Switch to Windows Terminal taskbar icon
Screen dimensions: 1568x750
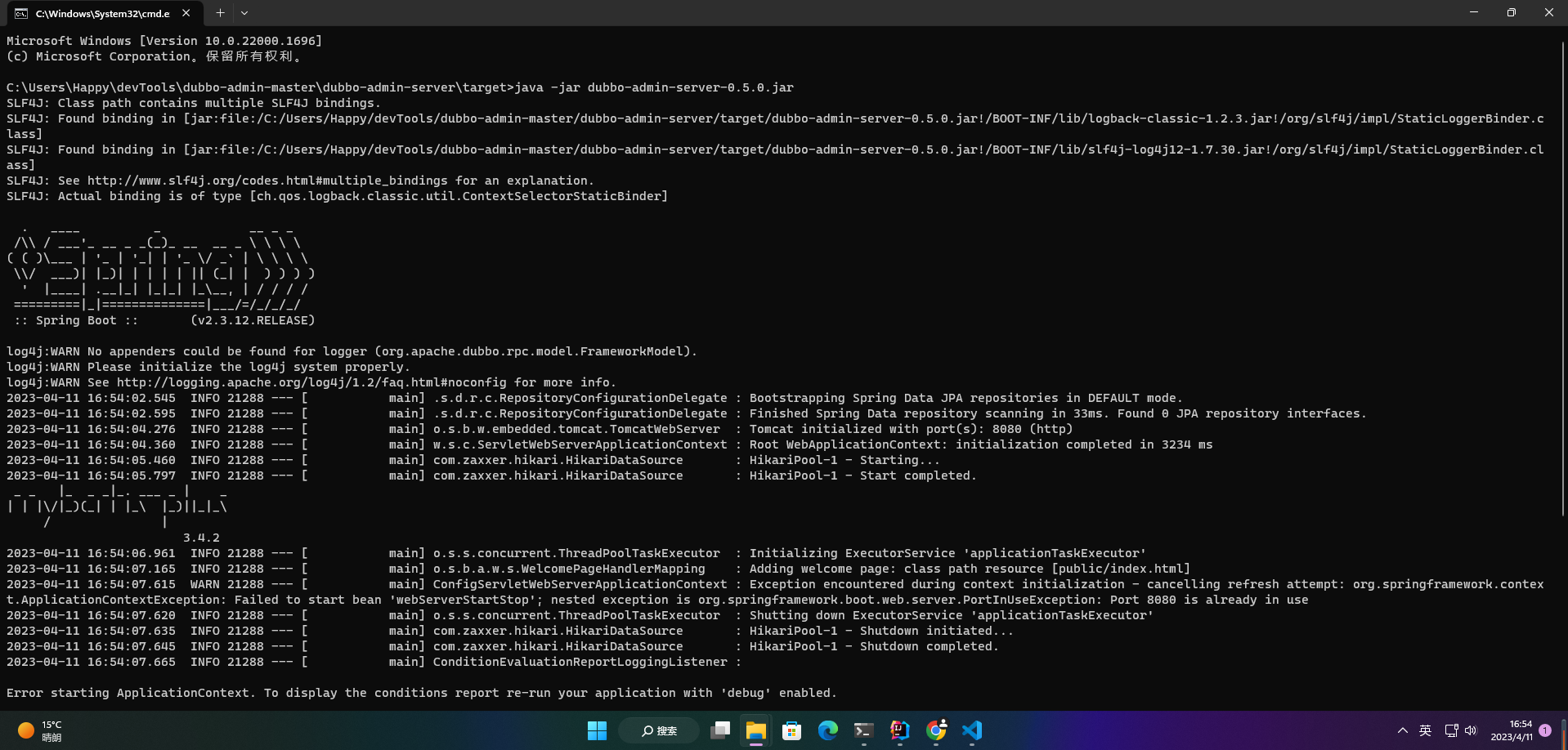coord(864,730)
